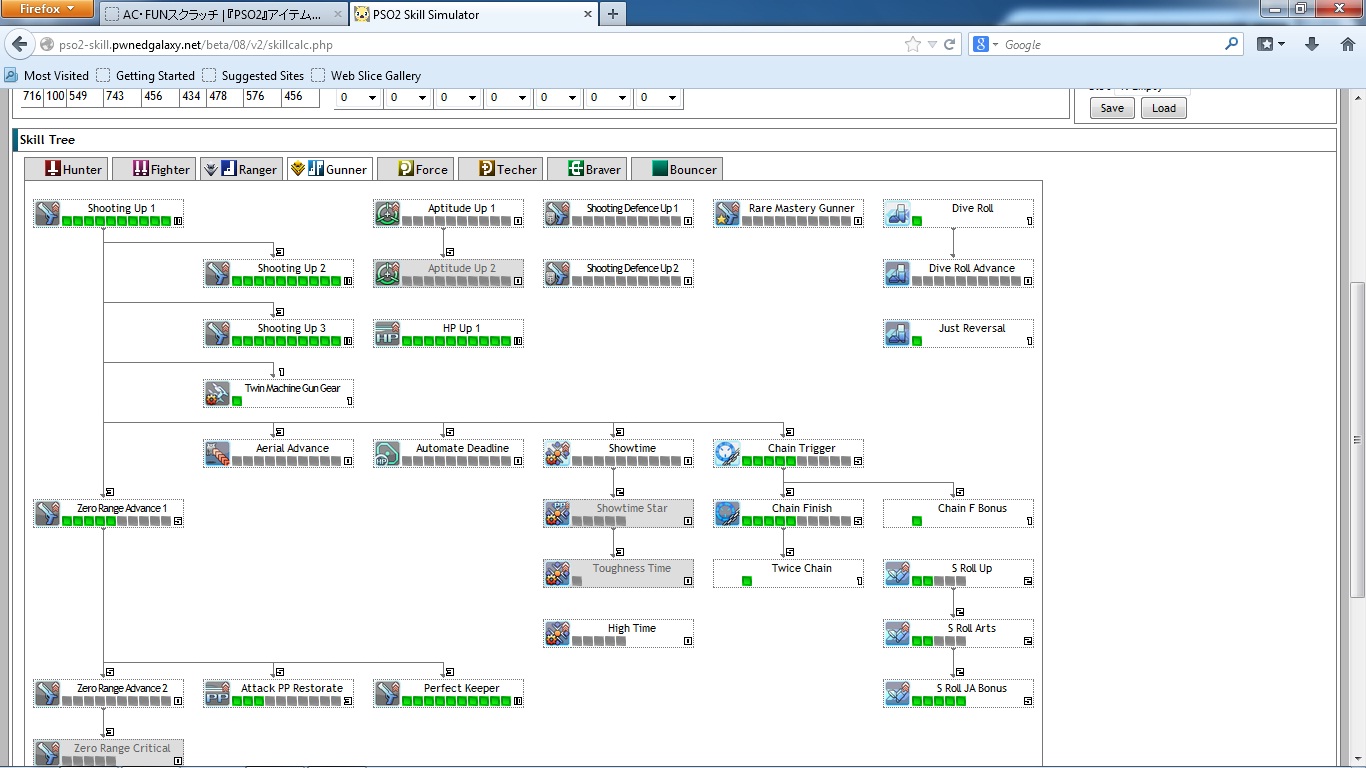The image size is (1366, 768).
Task: Click the Perfect Keeper skill icon
Action: pos(388,694)
